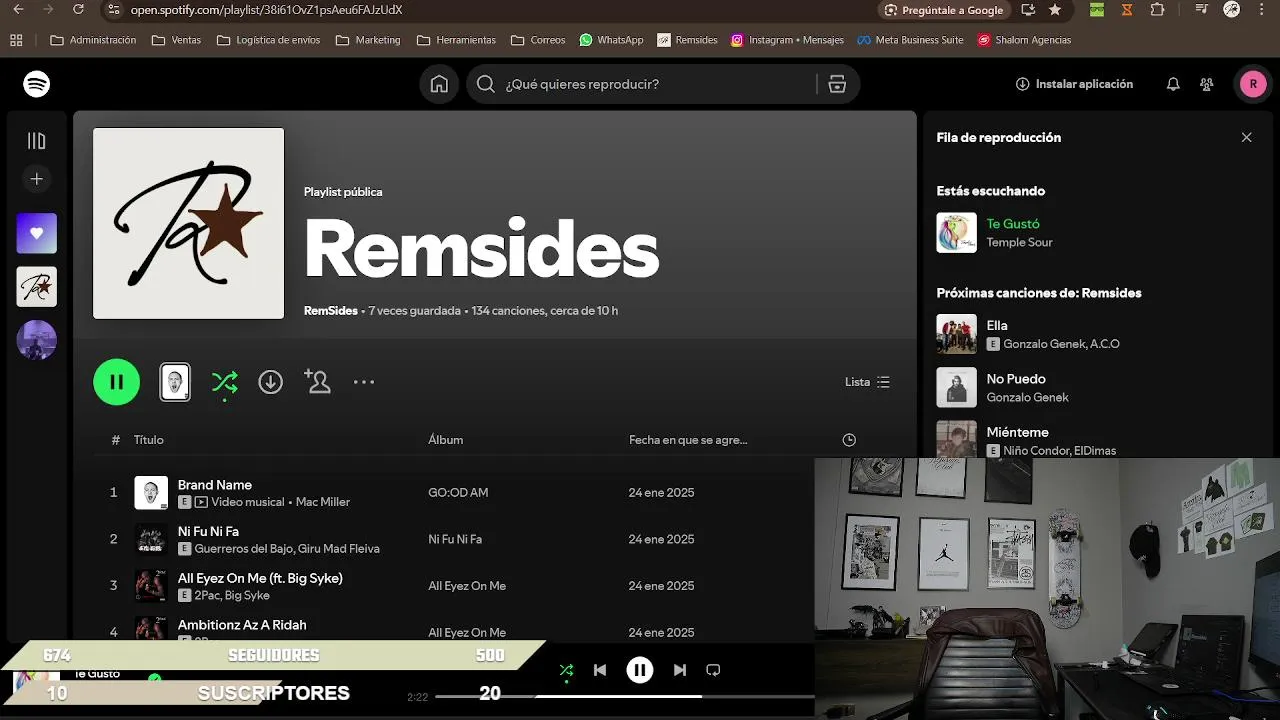Screen dimensions: 1280x720
Task: Focus the ¿Qué quieres reproducir? search field
Action: [640, 84]
